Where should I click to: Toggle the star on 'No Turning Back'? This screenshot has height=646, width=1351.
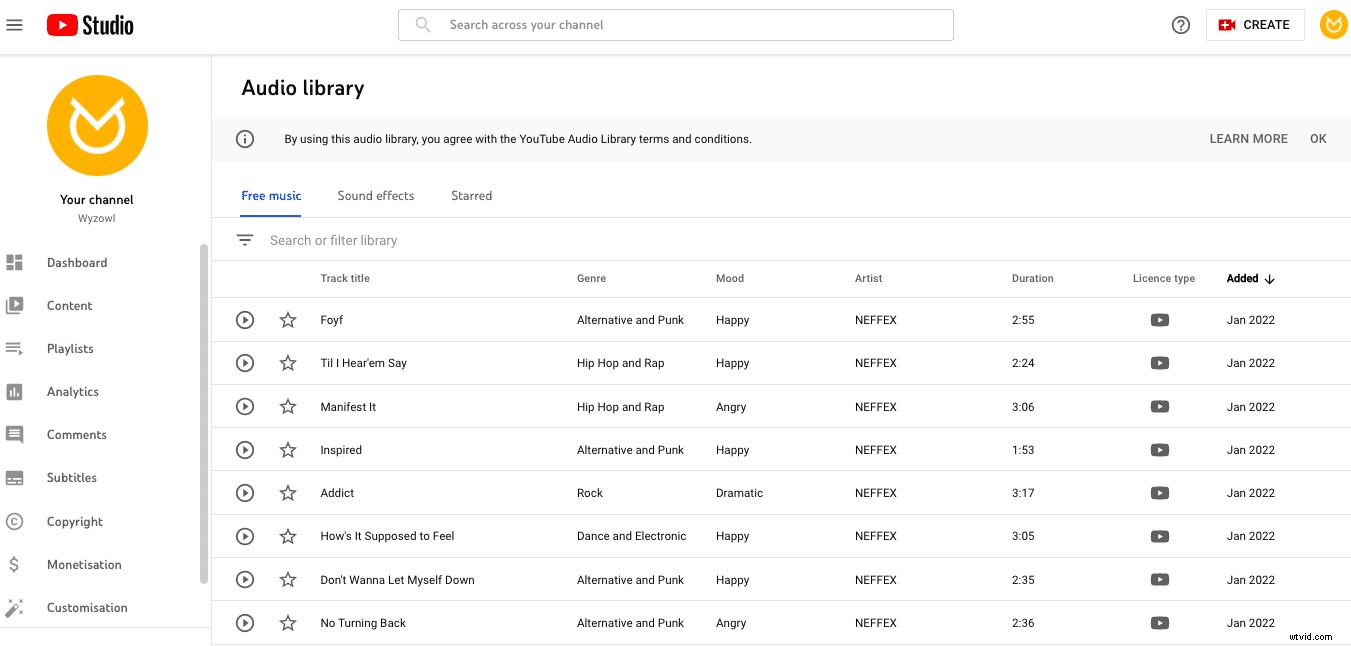click(x=288, y=622)
